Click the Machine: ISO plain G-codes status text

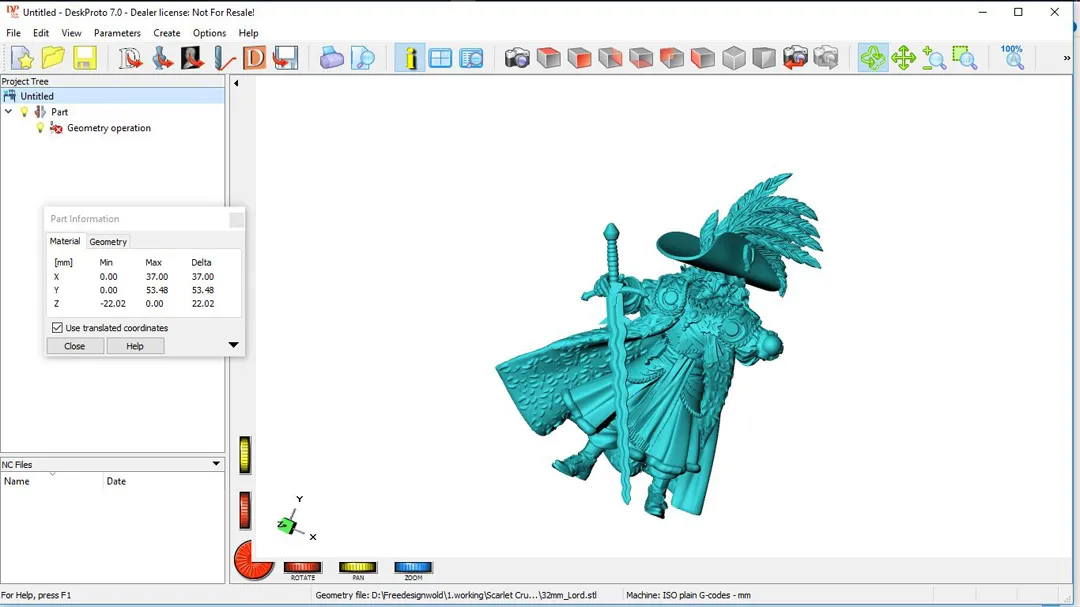[688, 595]
